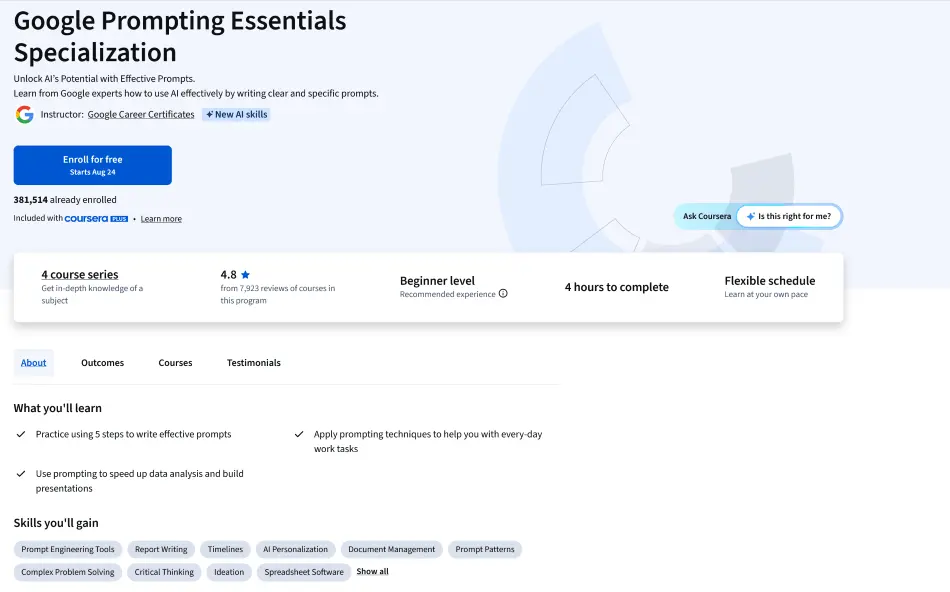Click the Ask Coursera button
This screenshot has height=592, width=950.
(x=707, y=216)
